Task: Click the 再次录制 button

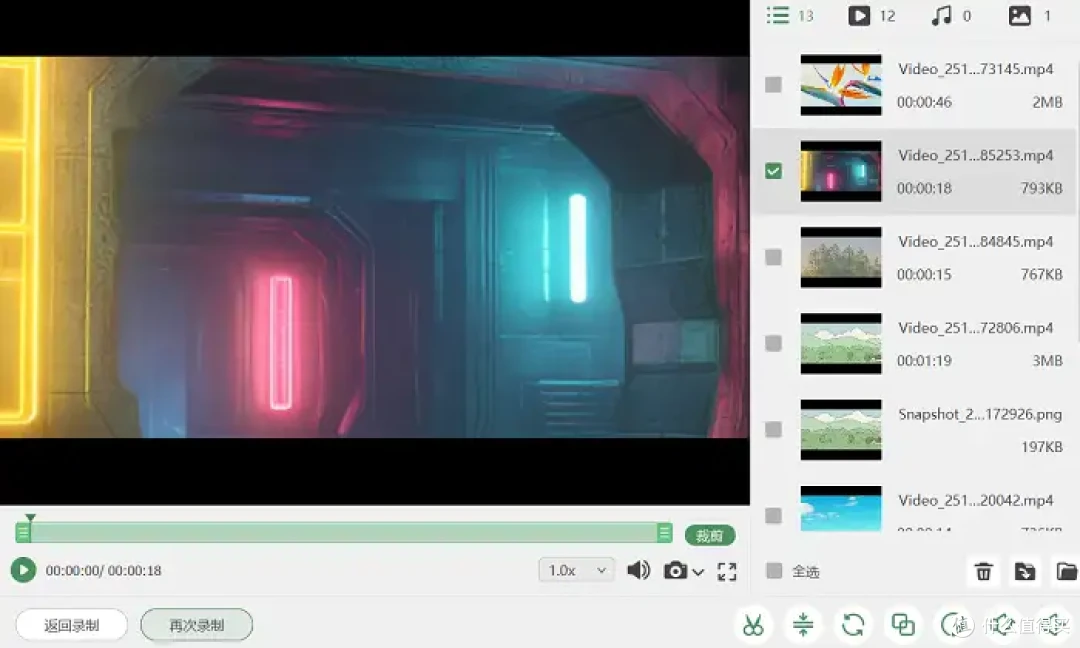Action: tap(196, 625)
